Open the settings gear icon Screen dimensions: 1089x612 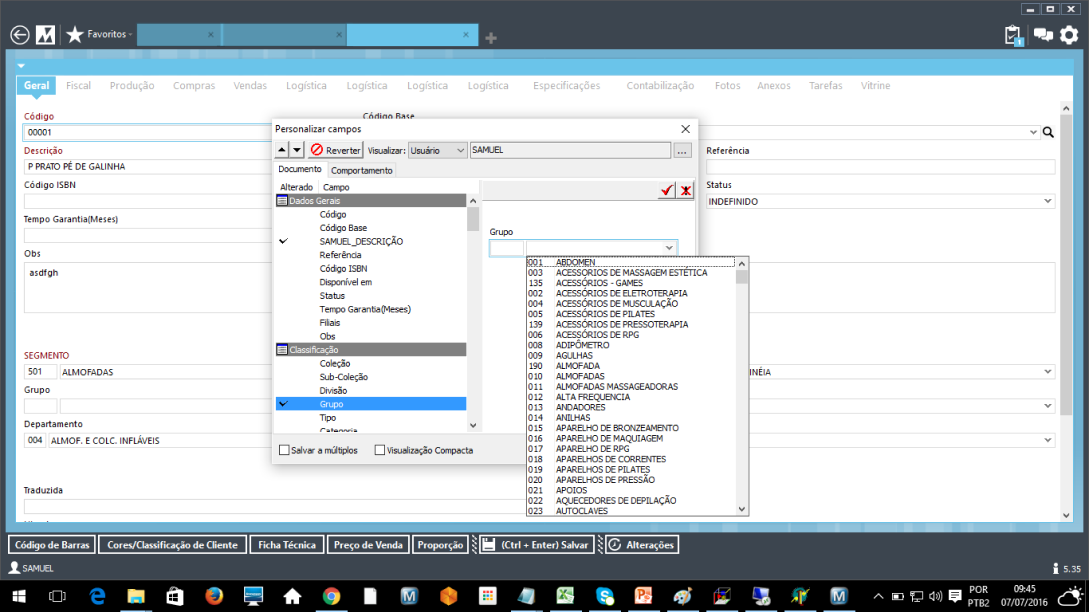click(x=1069, y=35)
